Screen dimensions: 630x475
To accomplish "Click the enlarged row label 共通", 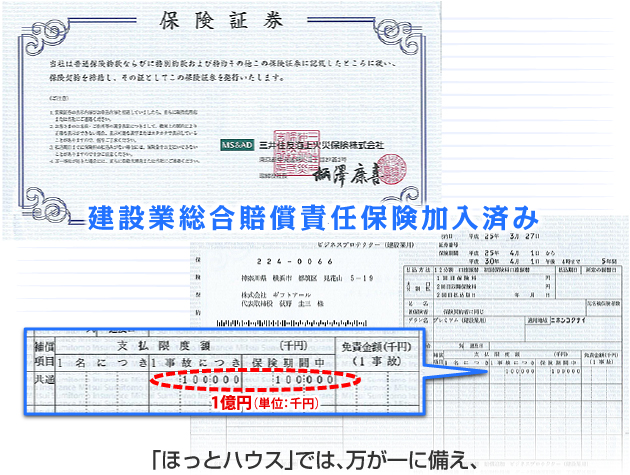I will pos(44,379).
